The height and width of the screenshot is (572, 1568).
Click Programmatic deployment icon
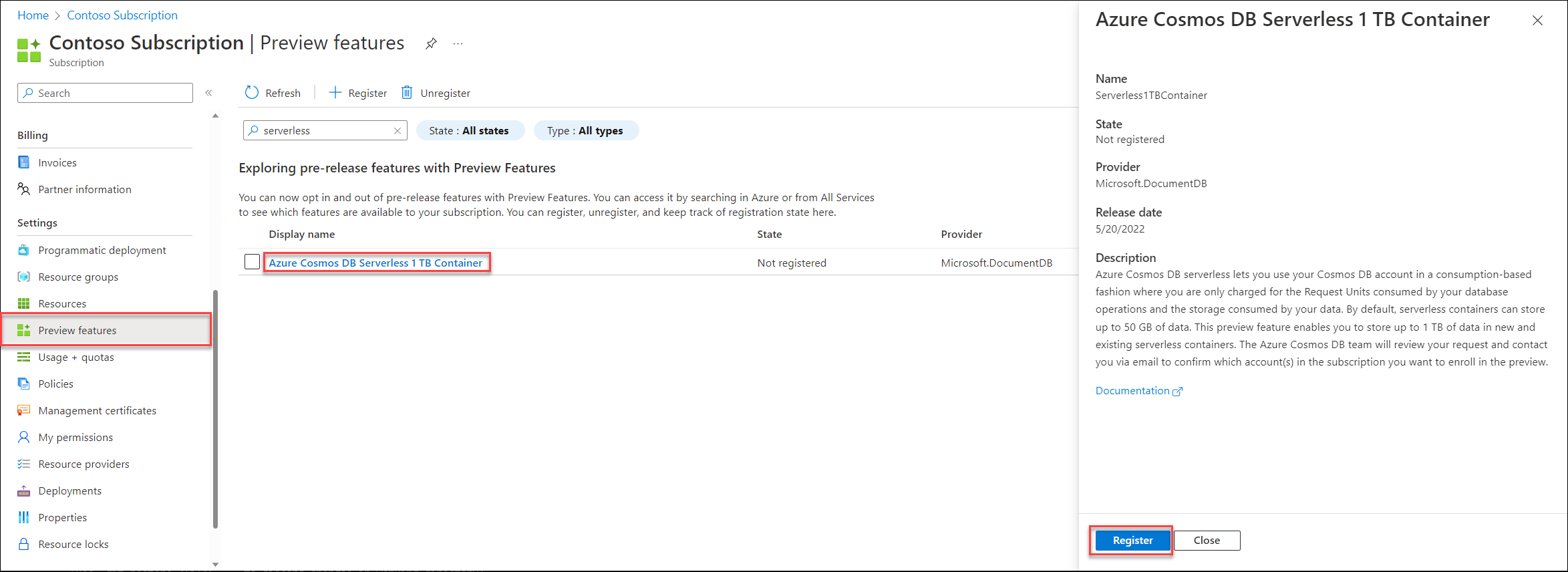[x=24, y=250]
